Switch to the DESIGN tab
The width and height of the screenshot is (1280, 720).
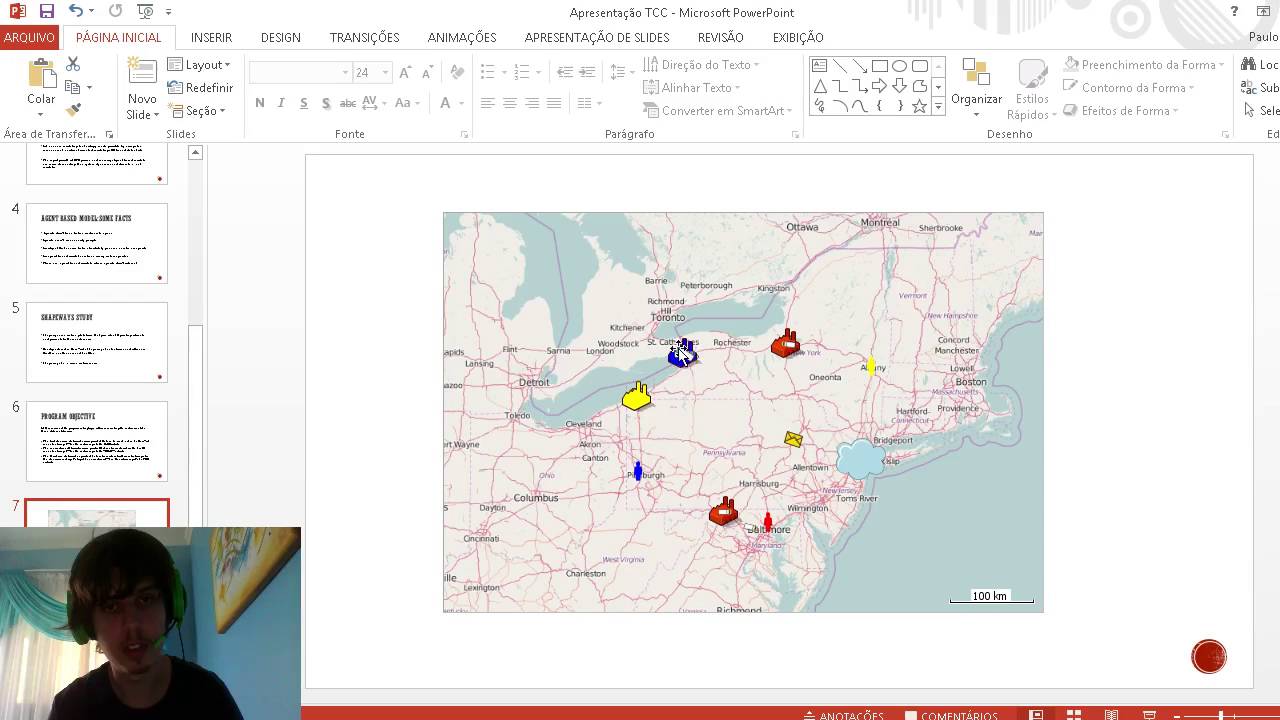click(x=280, y=37)
